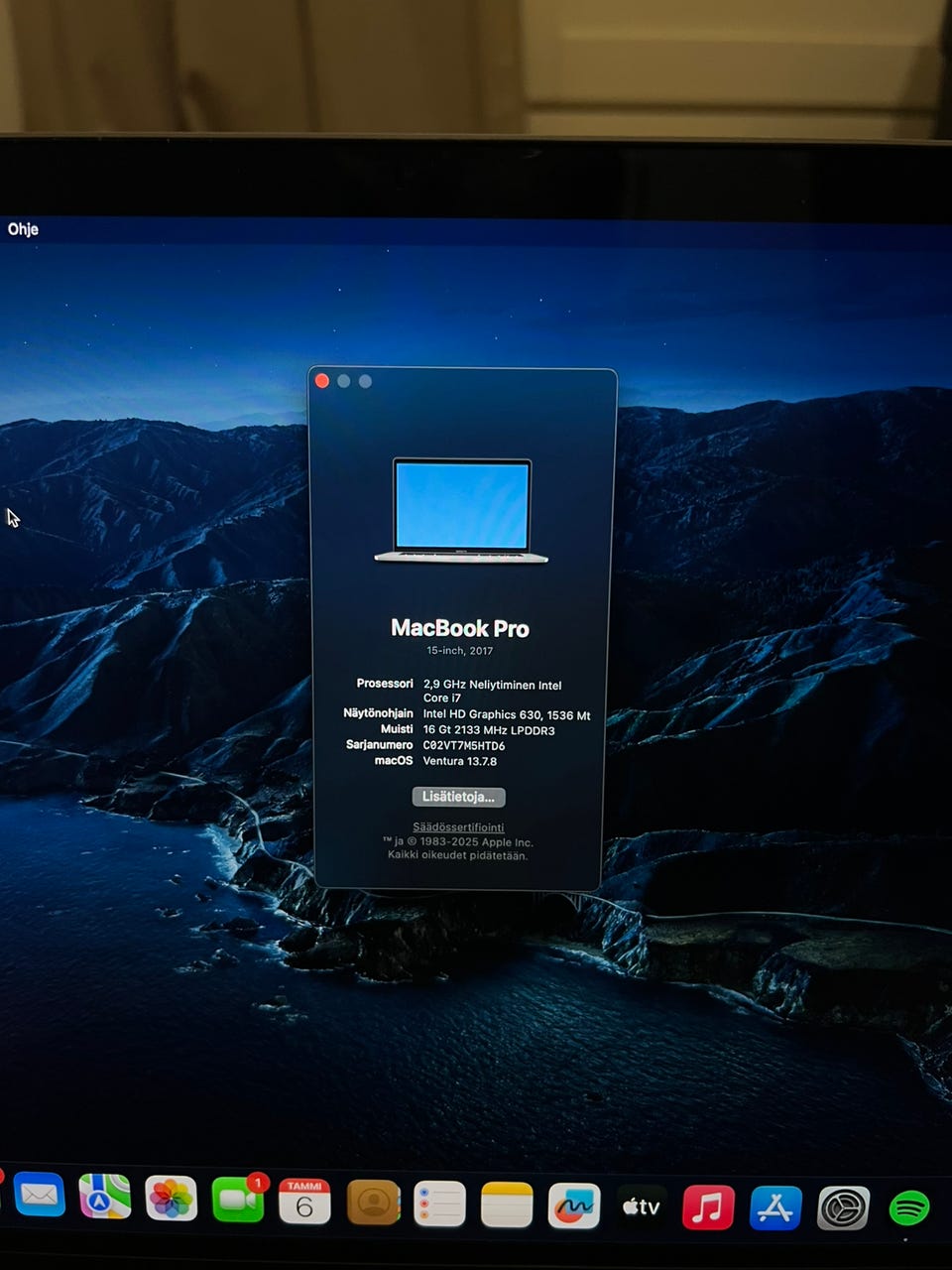
Task: Click the Lisätietoja... button
Action: click(x=458, y=797)
